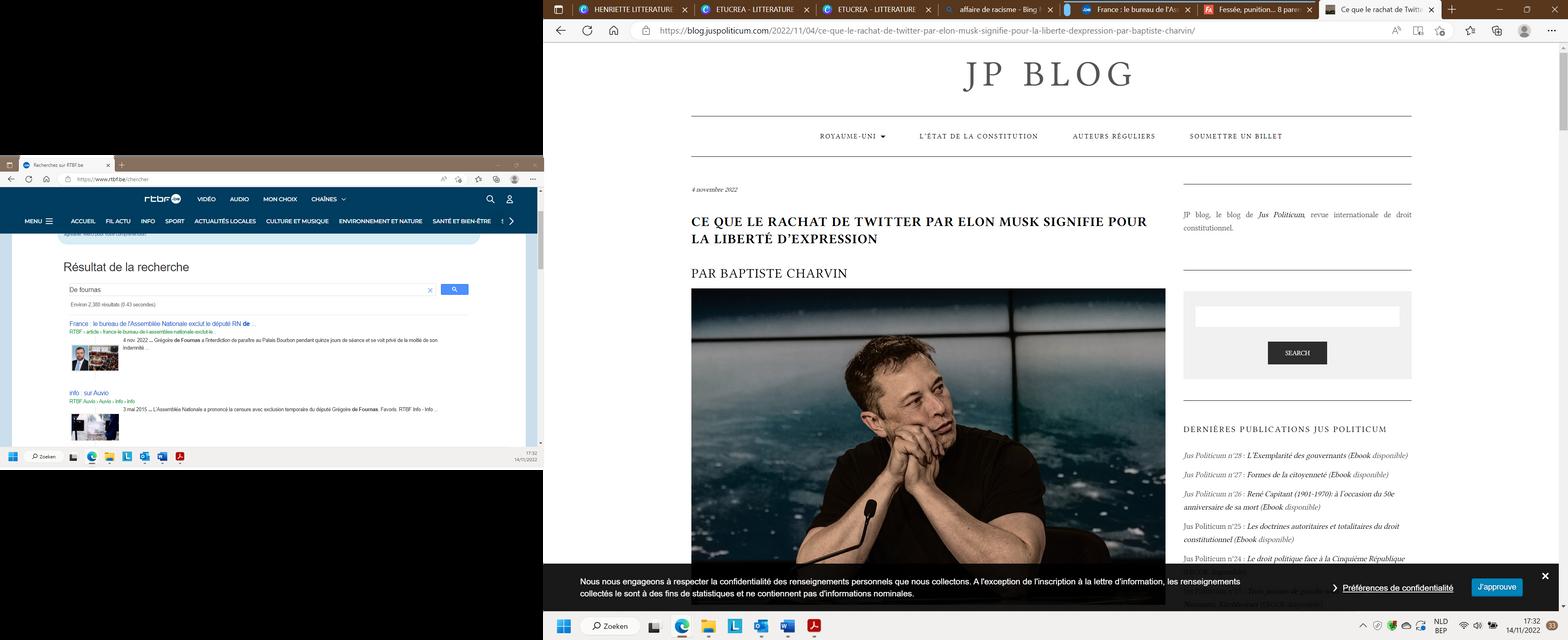1568x640 pixels.
Task: Open thumbnail of first RTBF search result
Action: pyautogui.click(x=94, y=357)
